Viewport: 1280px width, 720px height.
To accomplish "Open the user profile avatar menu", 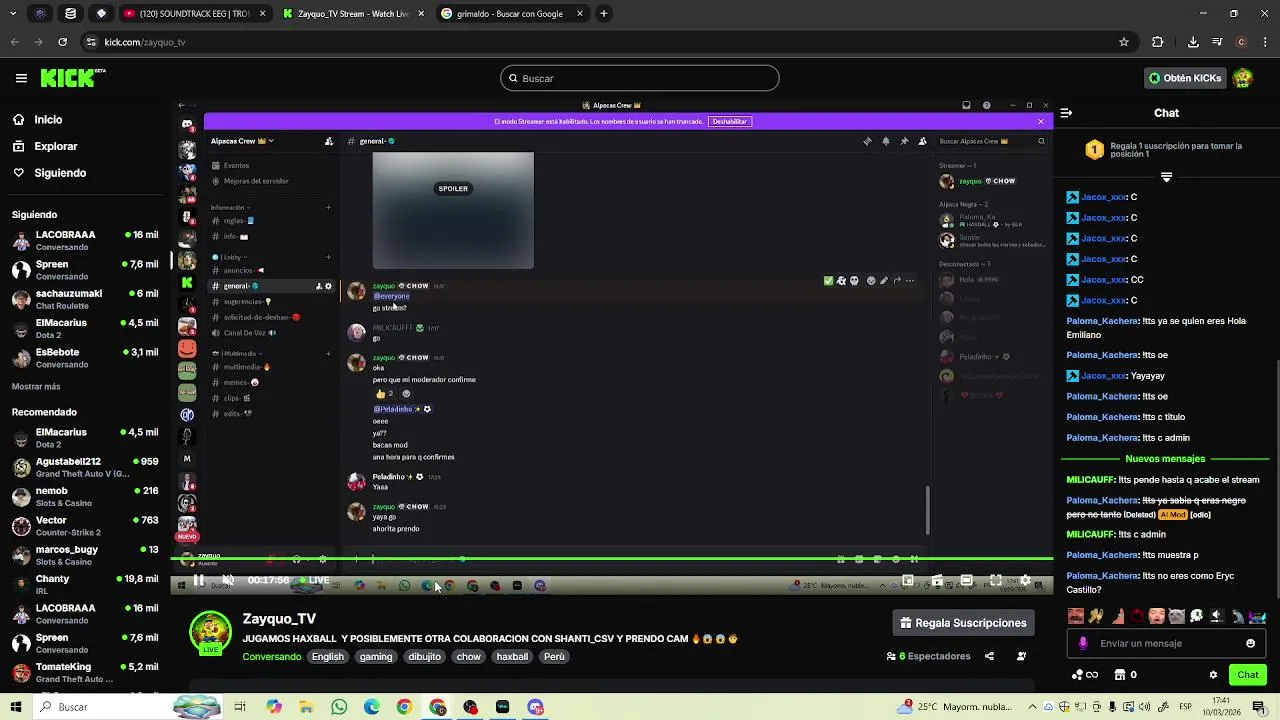I will pyautogui.click(x=1243, y=78).
